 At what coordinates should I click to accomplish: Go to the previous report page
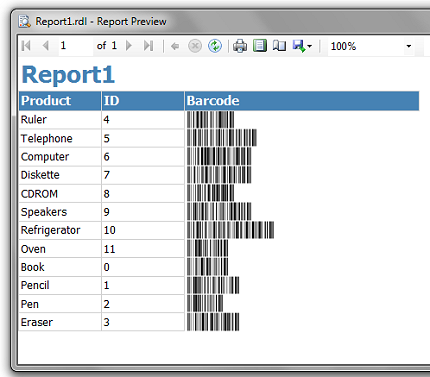46,46
